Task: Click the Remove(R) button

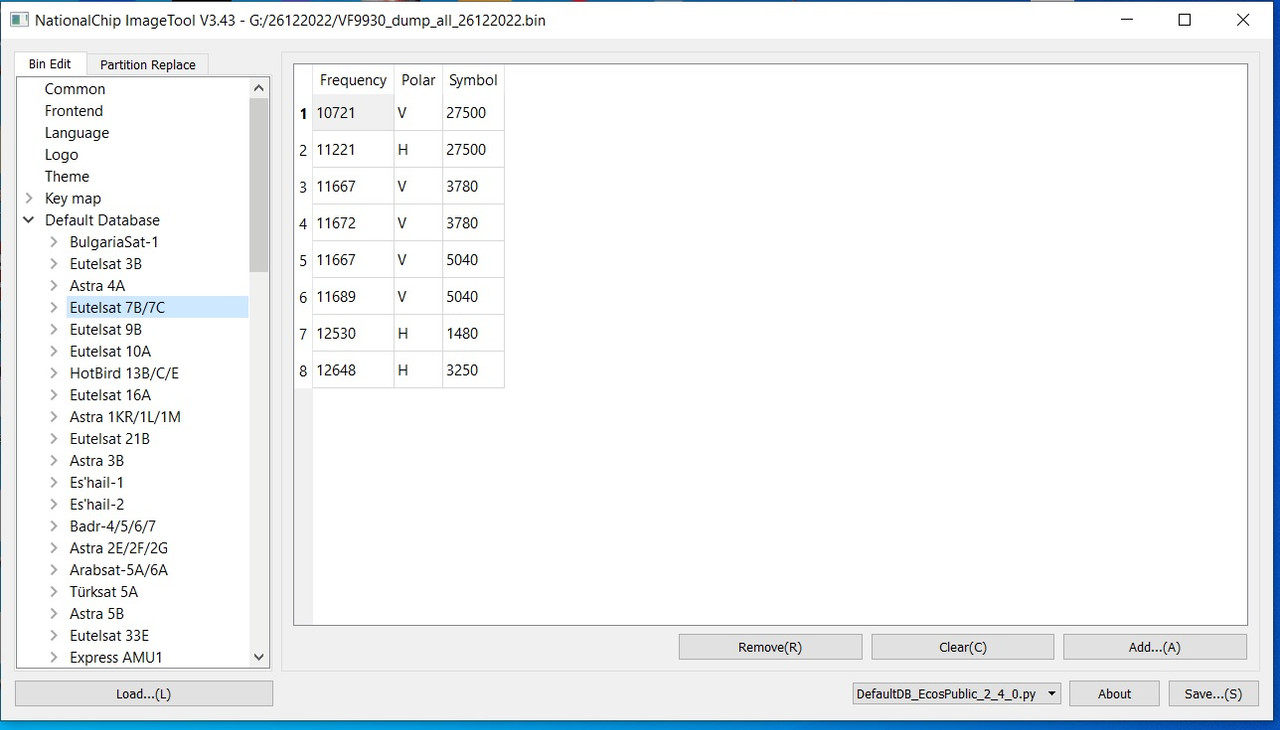Action: point(770,647)
